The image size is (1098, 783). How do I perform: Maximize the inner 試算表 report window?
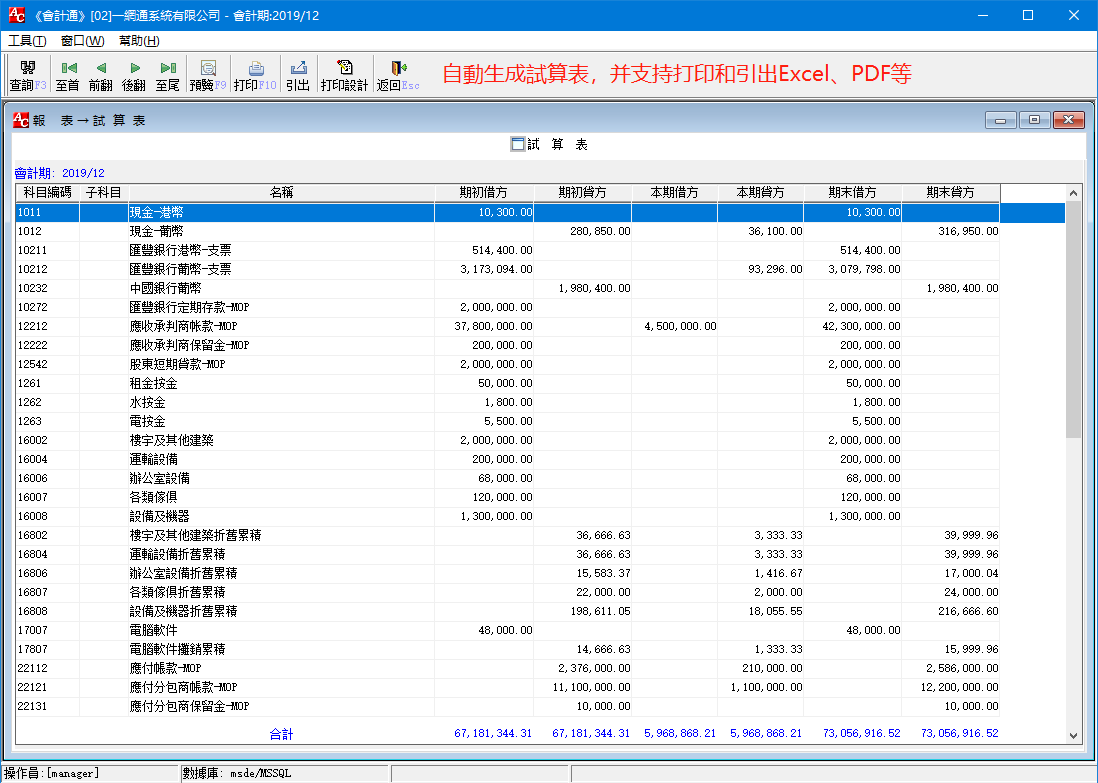(1034, 120)
